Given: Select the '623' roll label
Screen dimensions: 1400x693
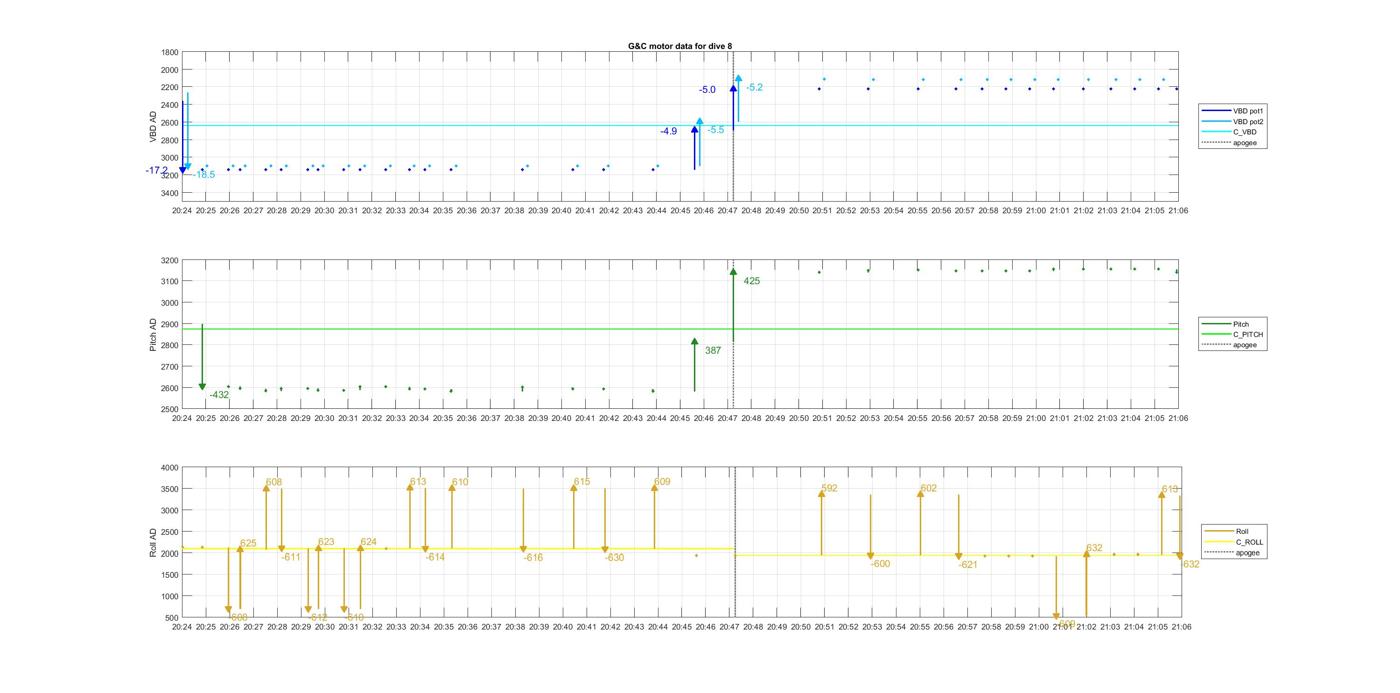Looking at the screenshot, I should click(326, 542).
